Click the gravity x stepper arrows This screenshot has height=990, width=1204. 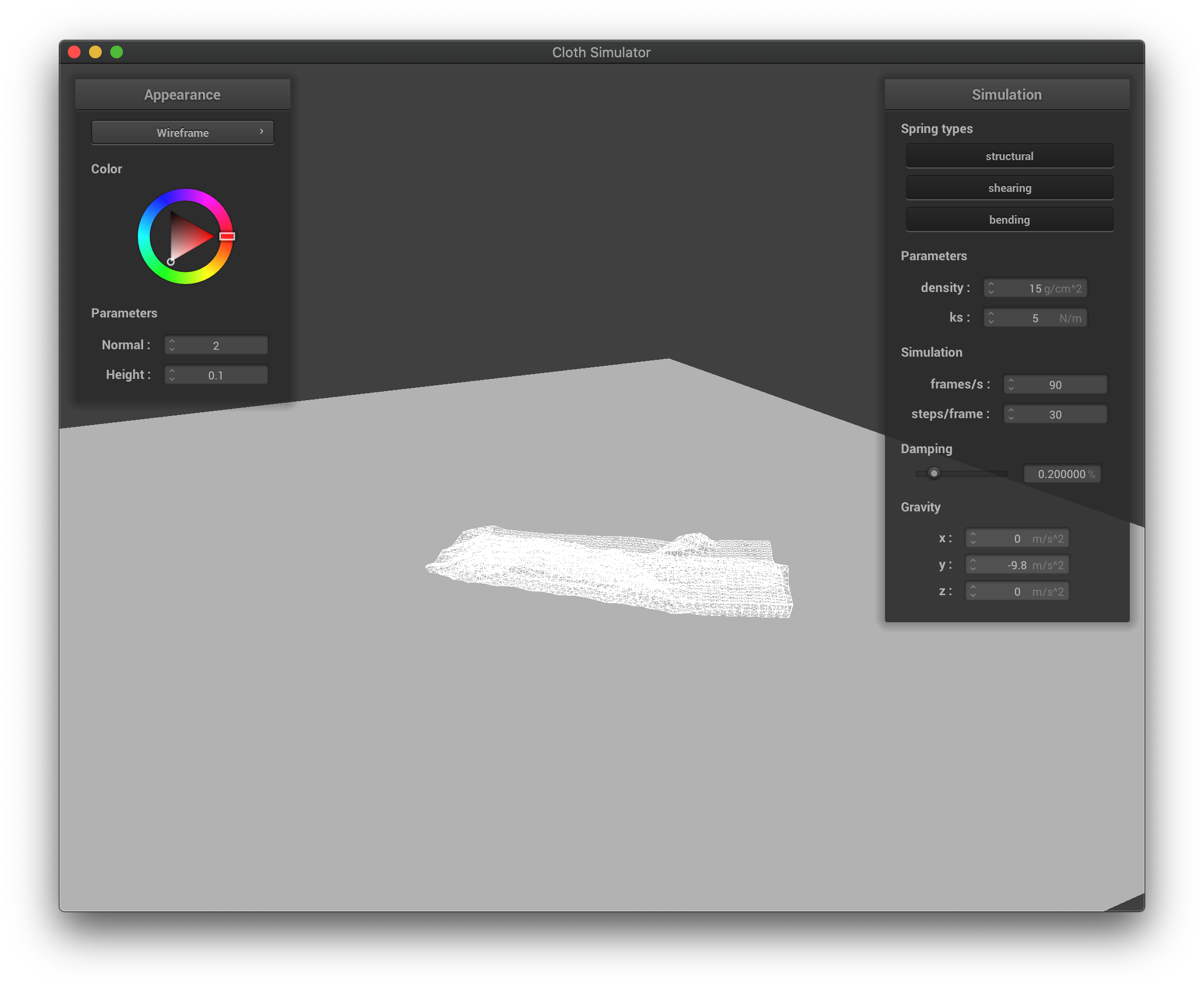tap(972, 538)
